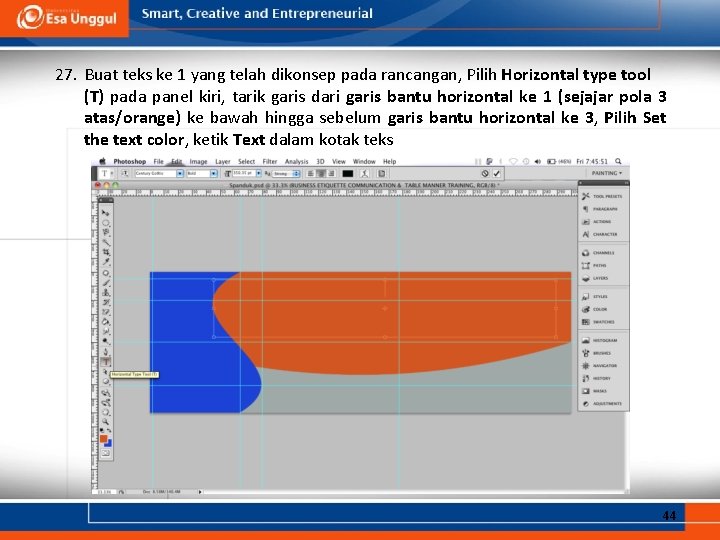Toggle right align text
720x540 pixels.
click(x=332, y=174)
